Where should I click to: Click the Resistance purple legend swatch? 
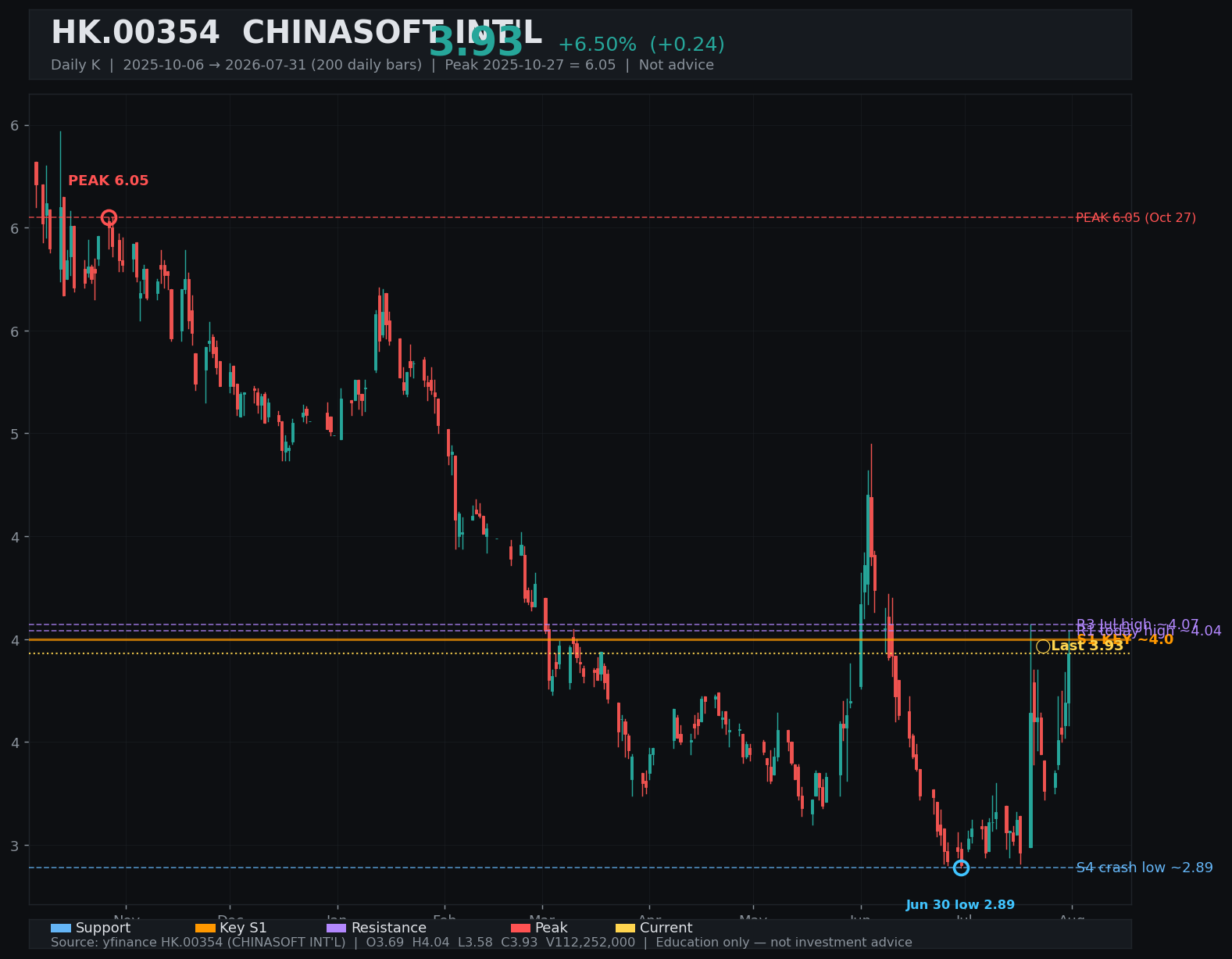click(x=337, y=929)
